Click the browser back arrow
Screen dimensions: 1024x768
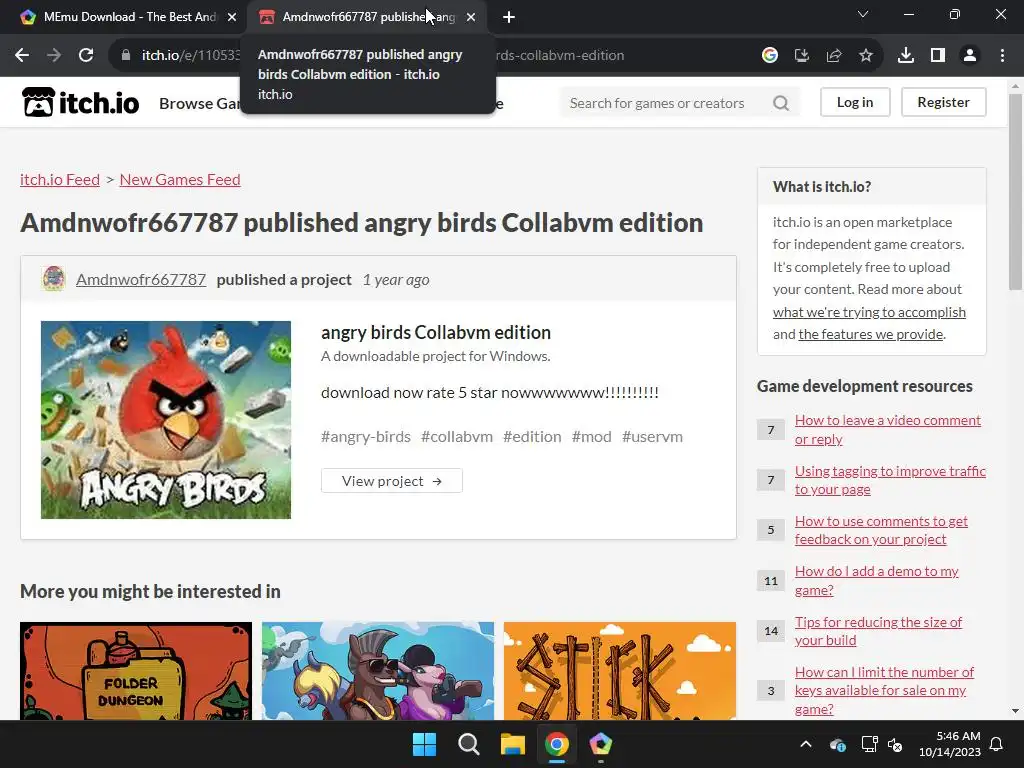[x=22, y=56]
